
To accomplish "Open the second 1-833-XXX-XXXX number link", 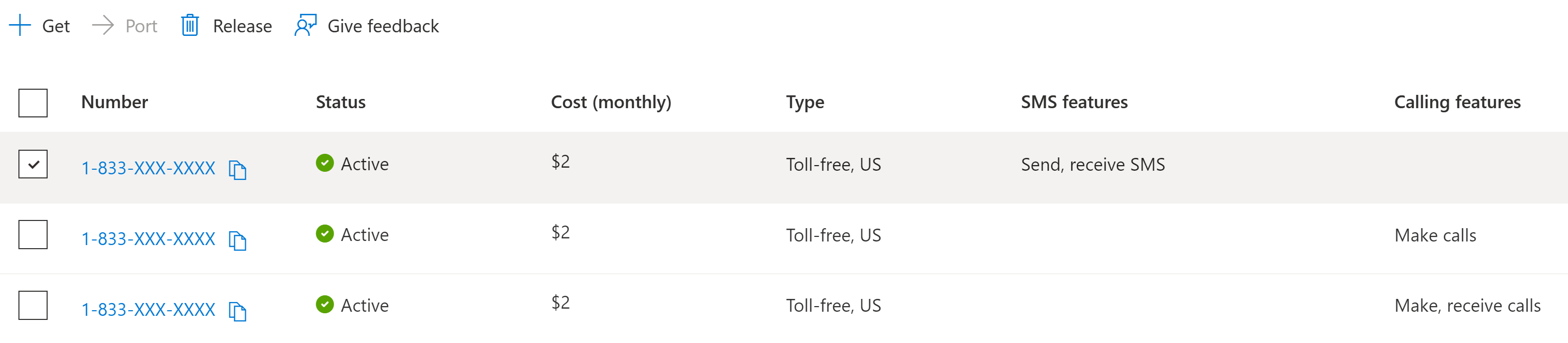I will pos(148,239).
